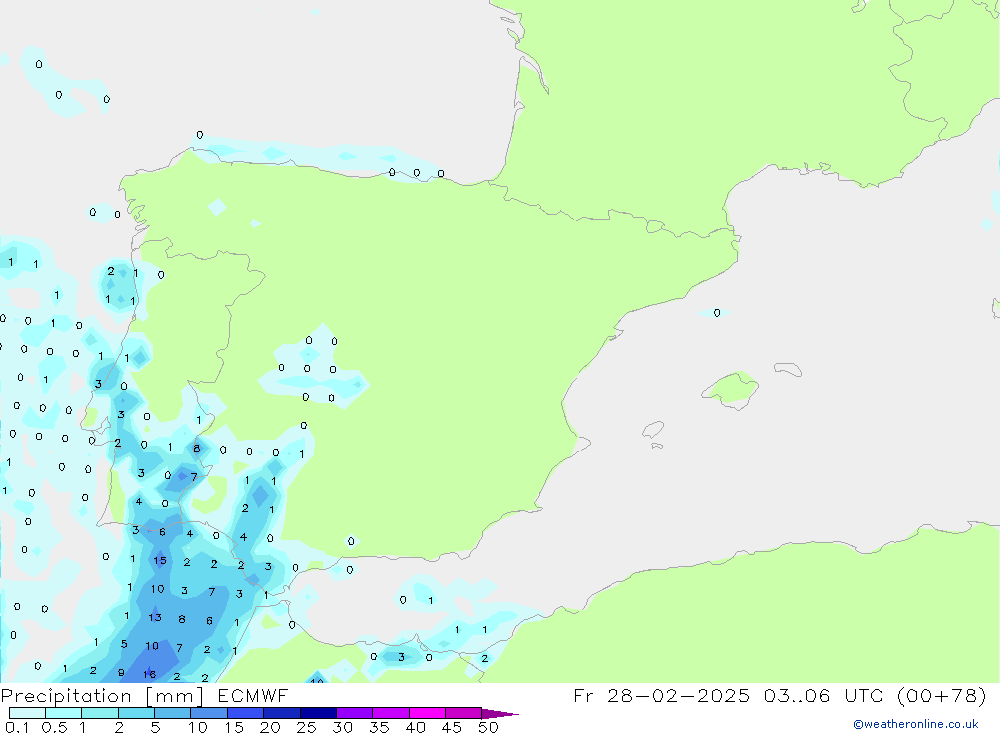Click the 15–20 mm royal blue legend swatch
Image resolution: width=1000 pixels, height=733 pixels.
point(246,713)
